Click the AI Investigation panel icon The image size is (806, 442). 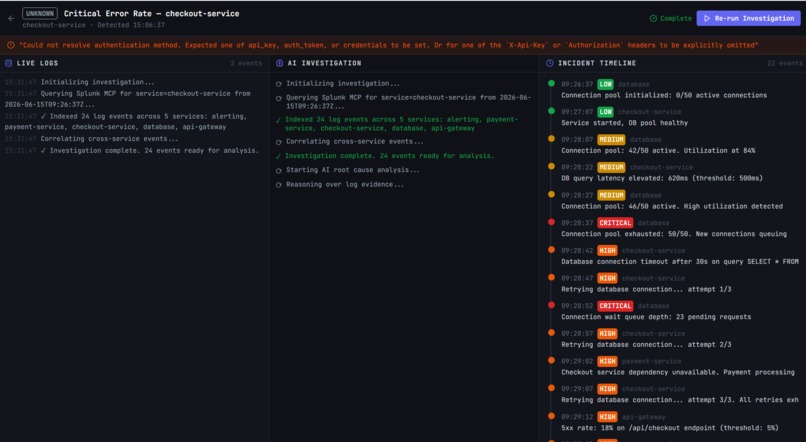coord(280,63)
